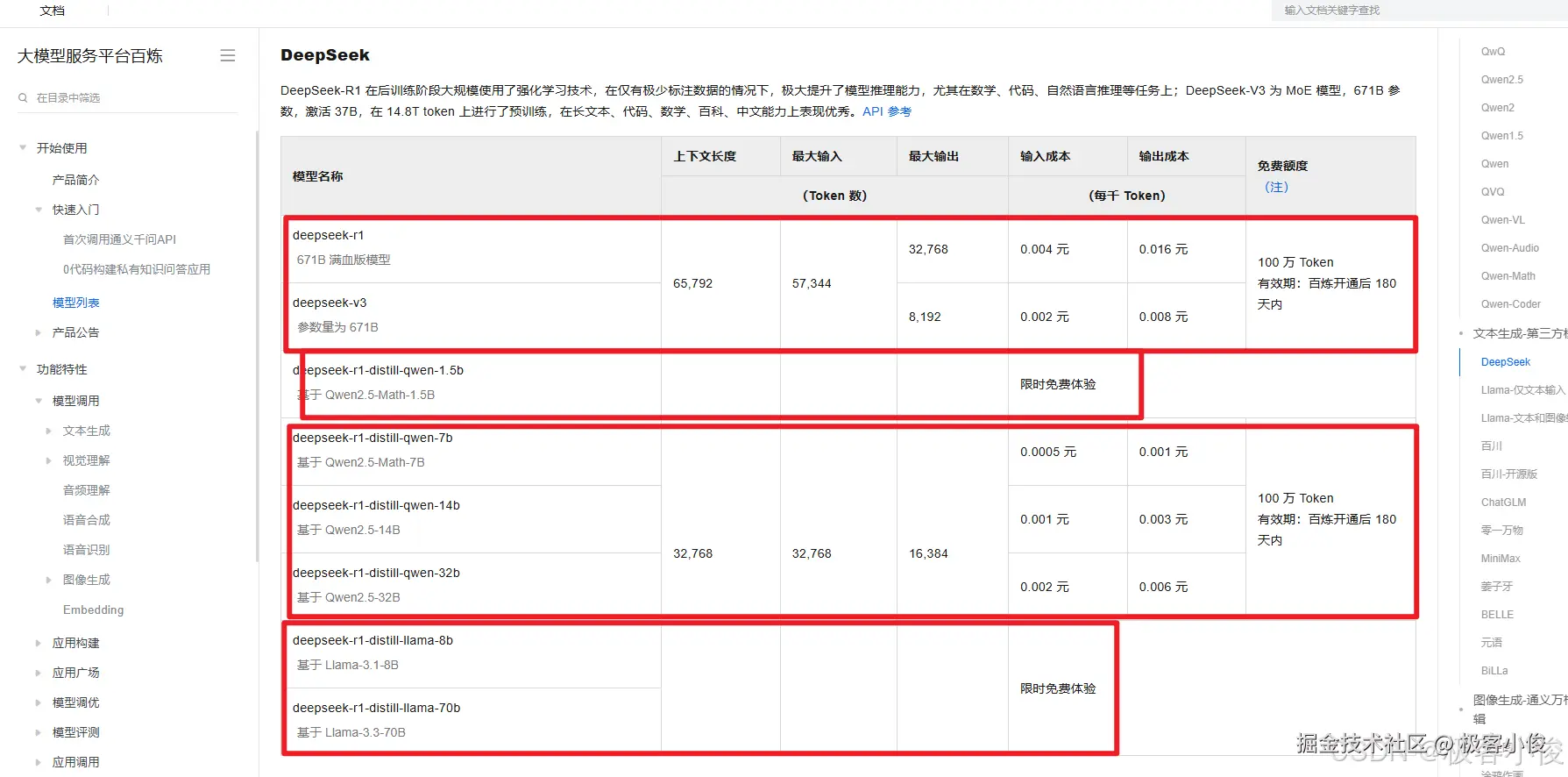The height and width of the screenshot is (777, 1568).
Task: Jump to Qwen2.5 in page outline
Action: pos(1502,80)
